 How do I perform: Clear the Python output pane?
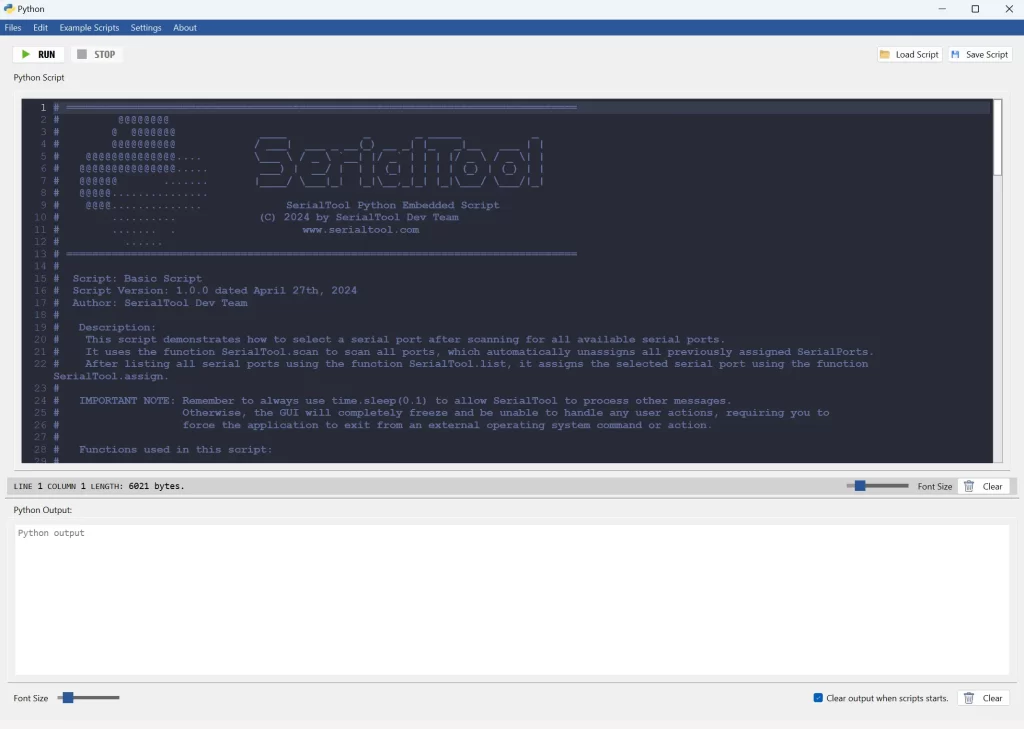click(984, 698)
